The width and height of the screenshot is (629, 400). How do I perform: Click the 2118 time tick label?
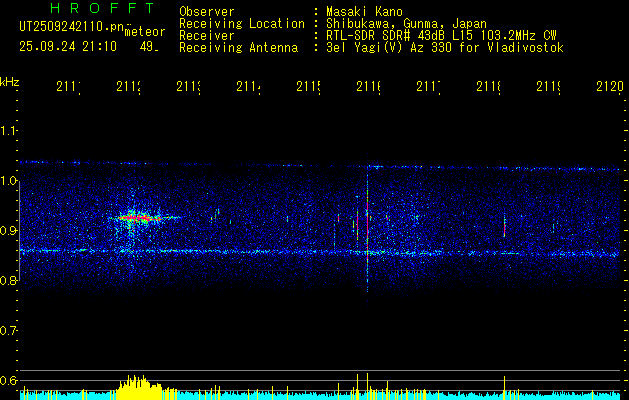coord(489,86)
